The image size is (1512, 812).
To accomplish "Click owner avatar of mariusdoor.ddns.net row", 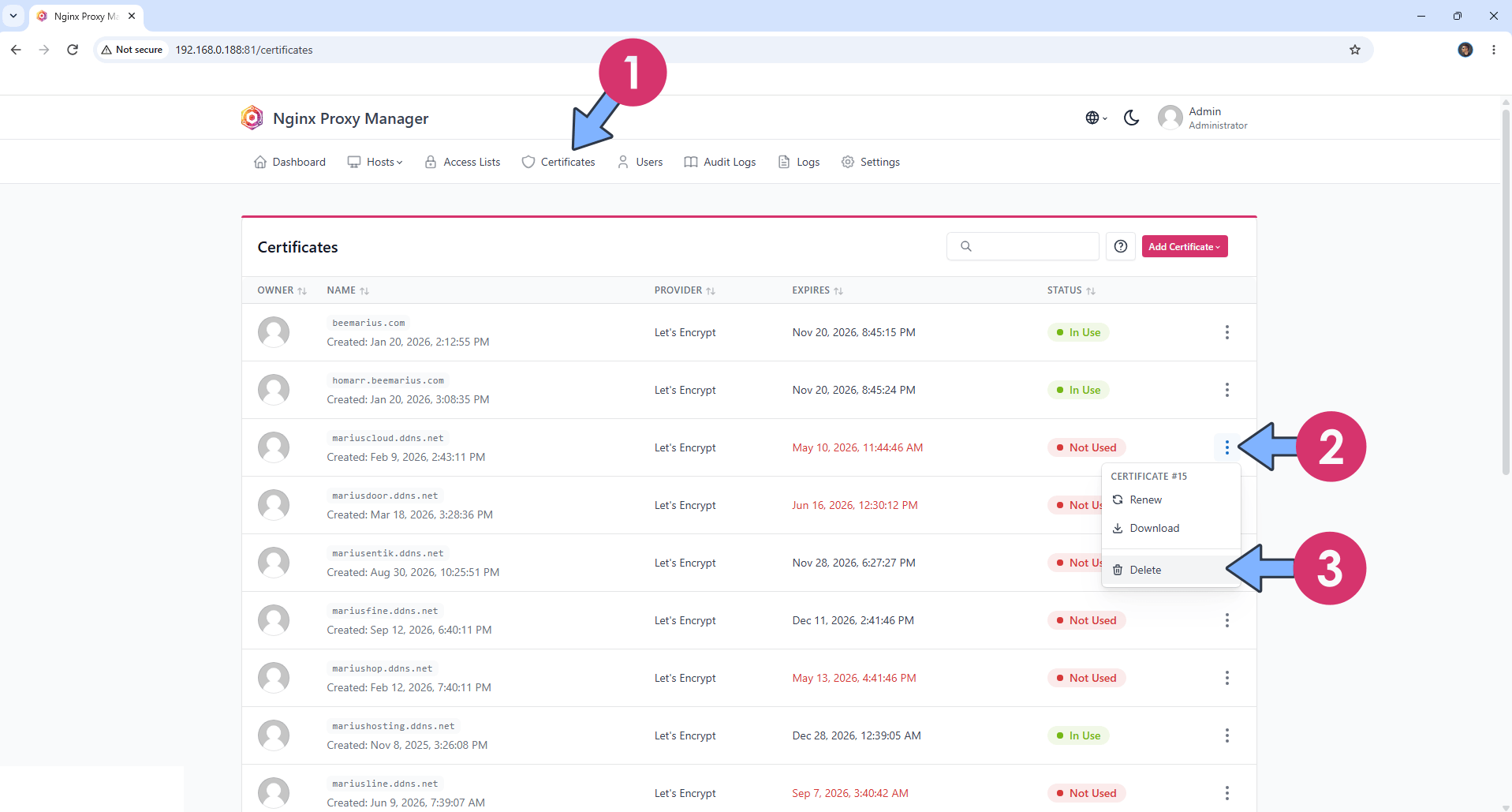I will [274, 505].
